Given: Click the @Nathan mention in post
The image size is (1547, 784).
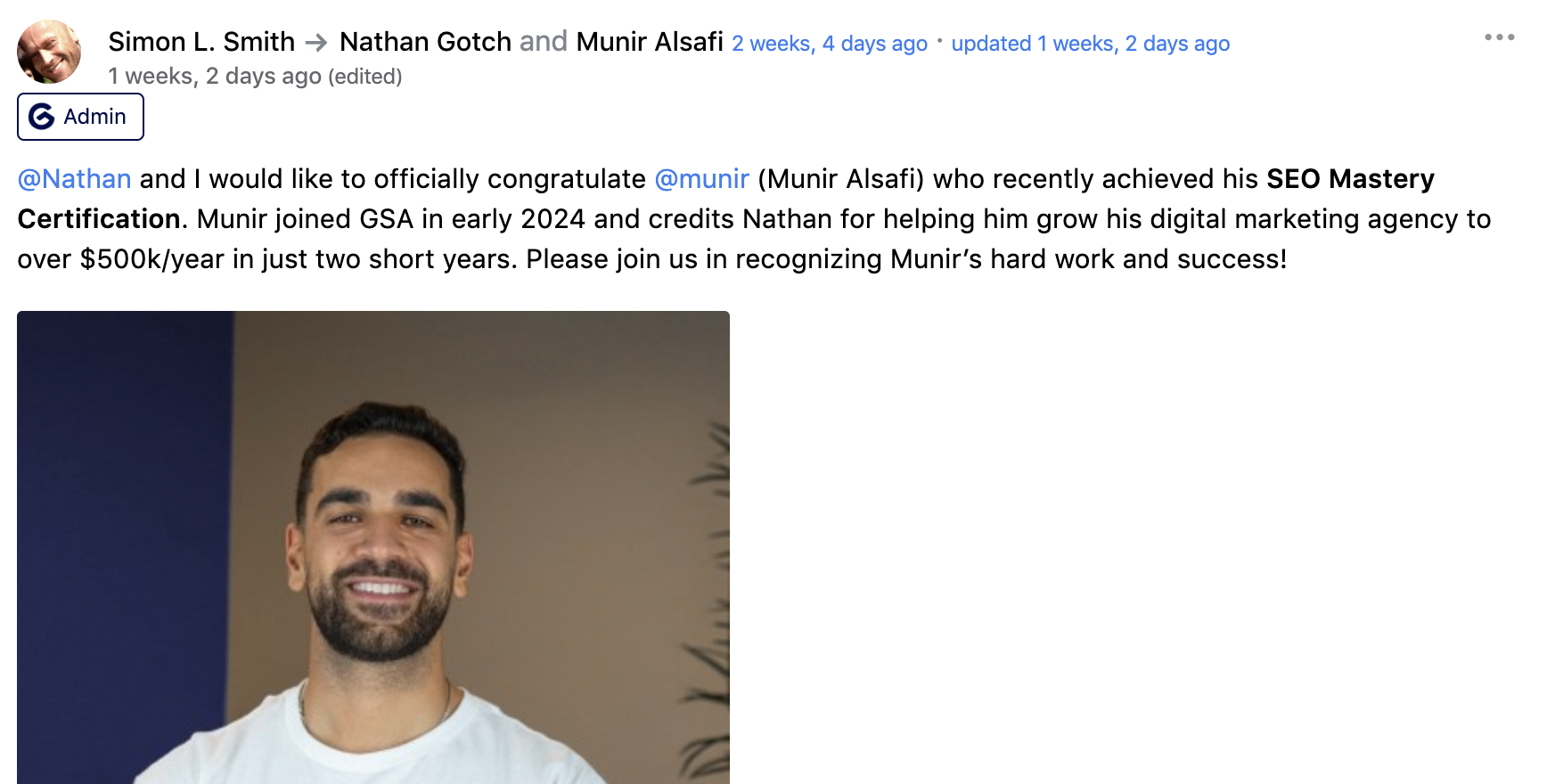Looking at the screenshot, I should [75, 179].
